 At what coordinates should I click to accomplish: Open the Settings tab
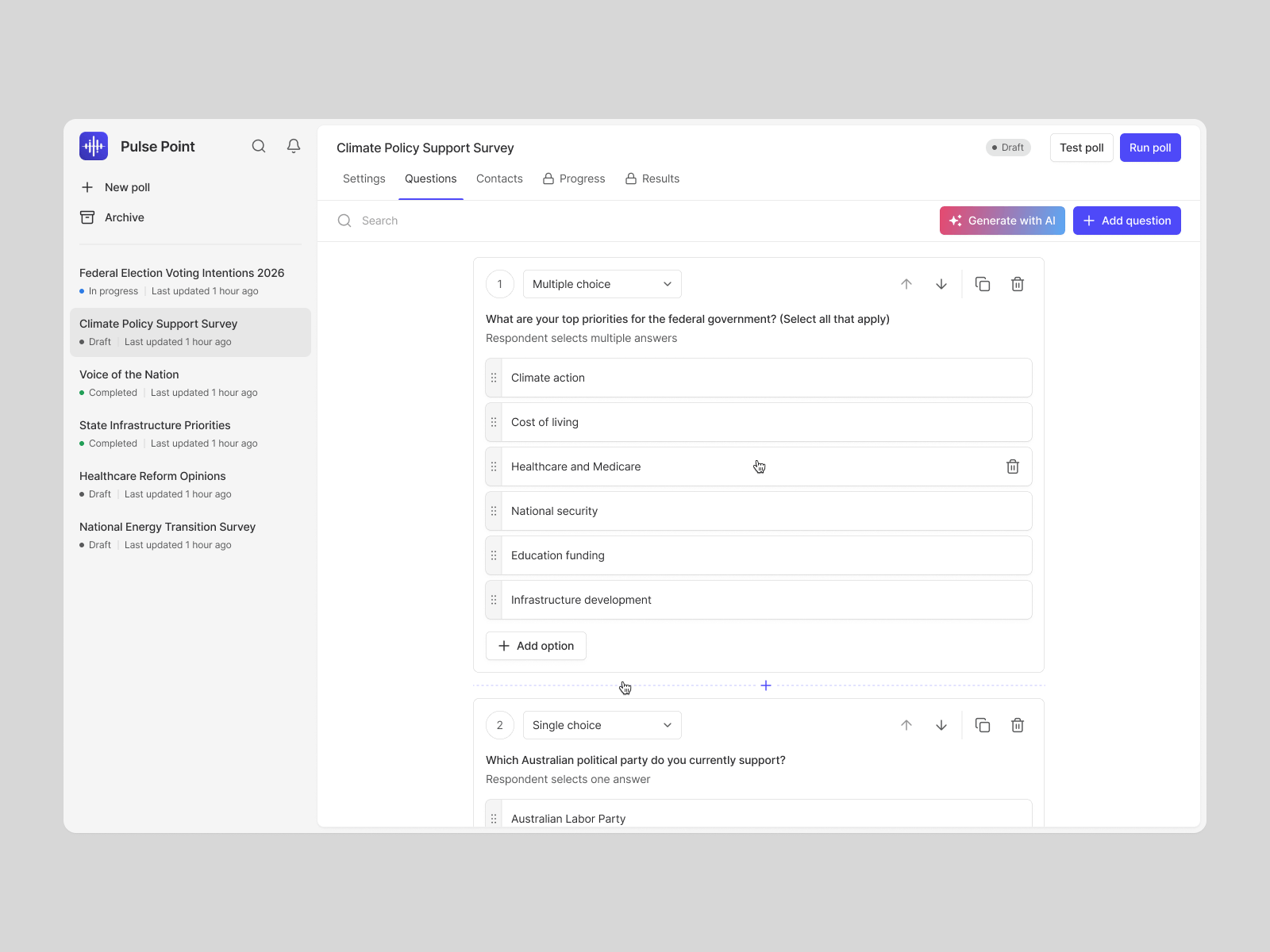pos(364,178)
